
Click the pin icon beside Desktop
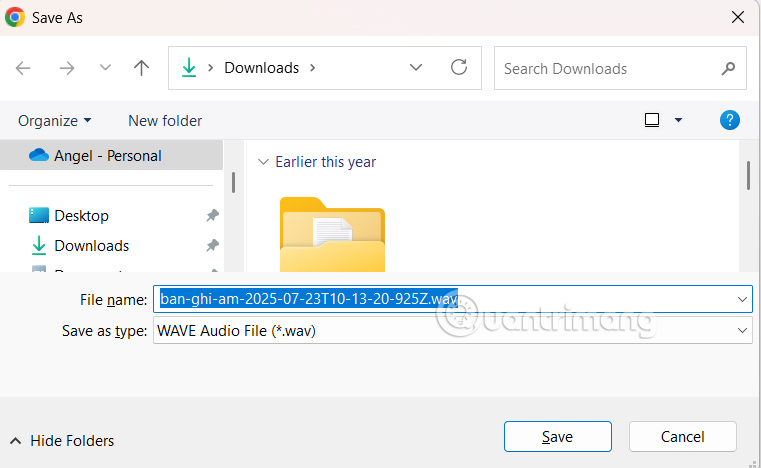tap(212, 216)
